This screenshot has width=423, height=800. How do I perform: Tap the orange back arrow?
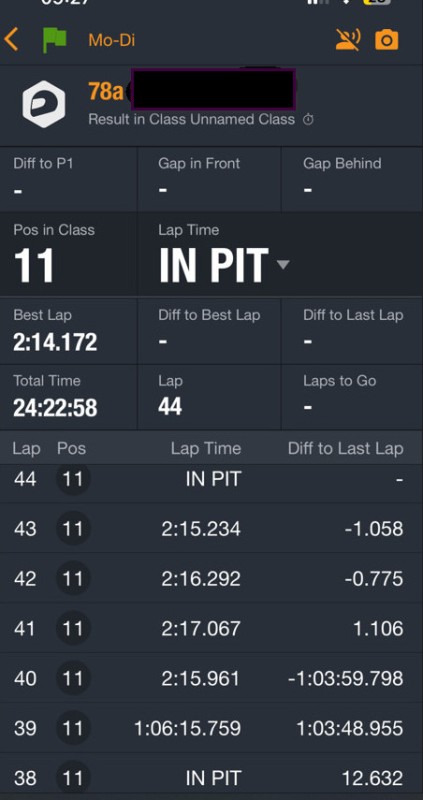(x=11, y=39)
